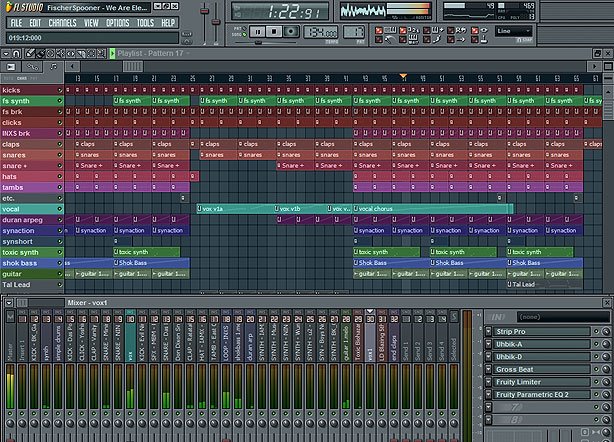Open the FILE menu
Screen dimensions: 614x442
click(x=16, y=23)
